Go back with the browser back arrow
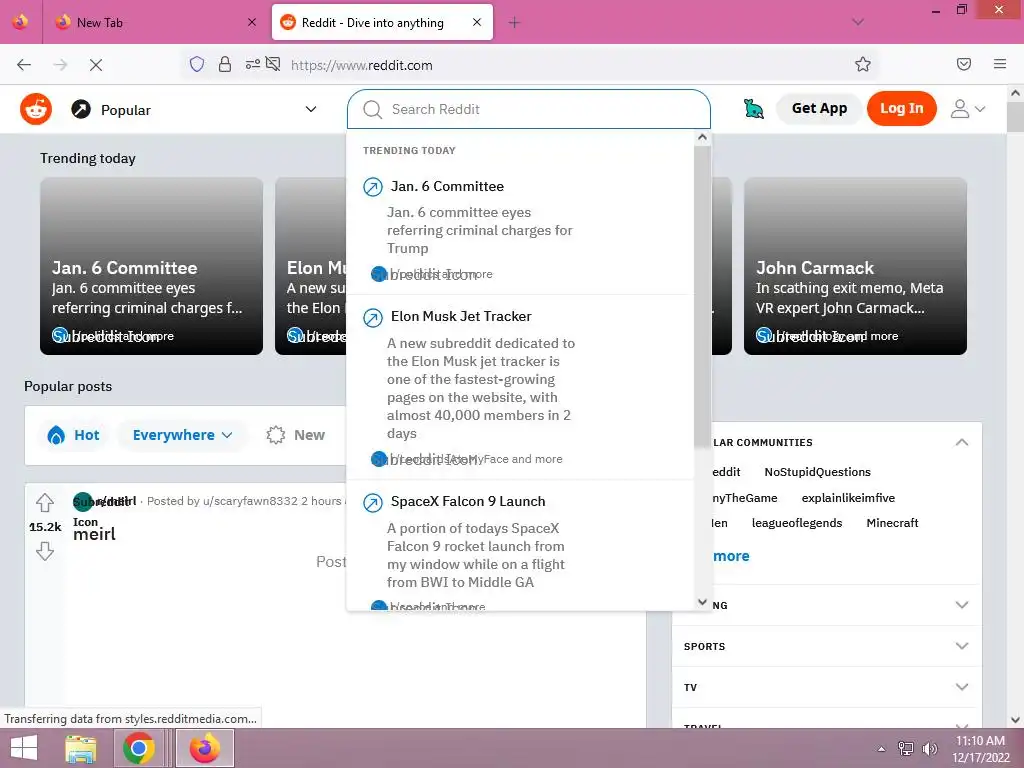The width and height of the screenshot is (1024, 768). tap(24, 65)
